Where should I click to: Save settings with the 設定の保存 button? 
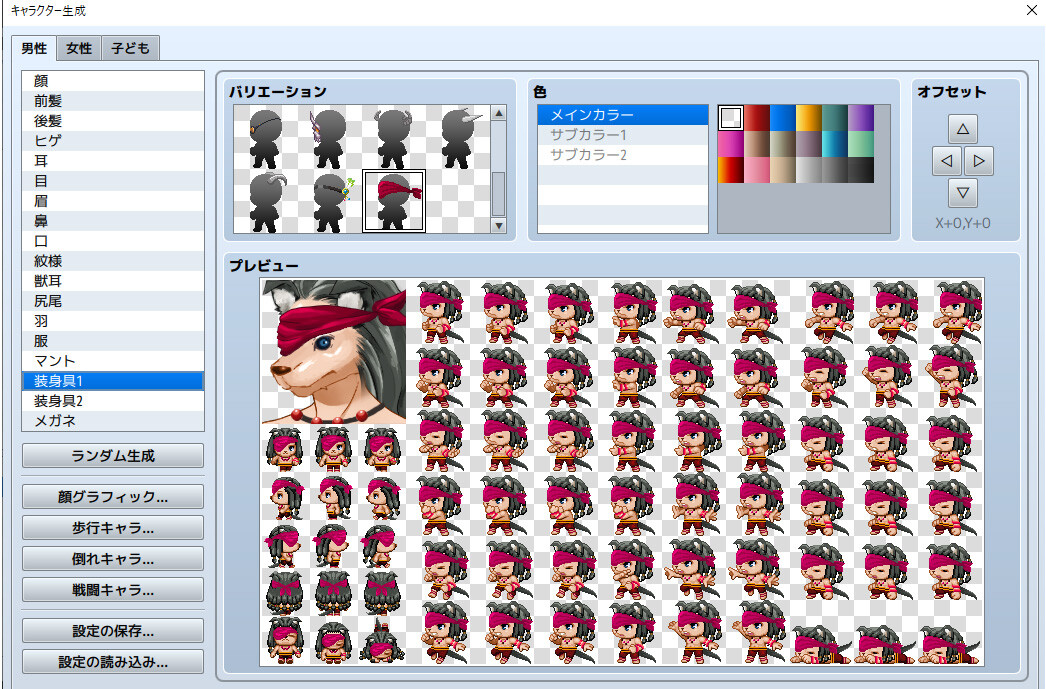pos(112,630)
